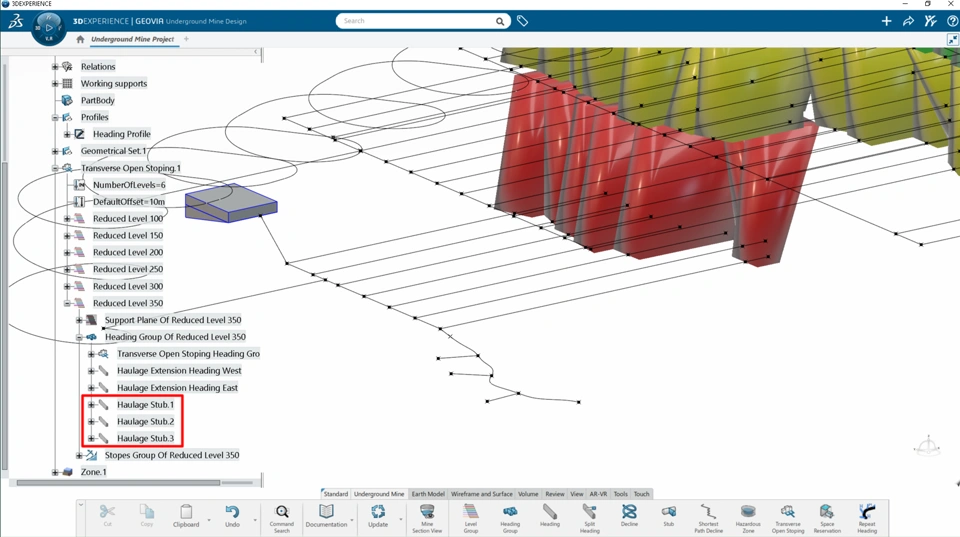Select NumberOfLevels=6 parameter

(x=129, y=185)
